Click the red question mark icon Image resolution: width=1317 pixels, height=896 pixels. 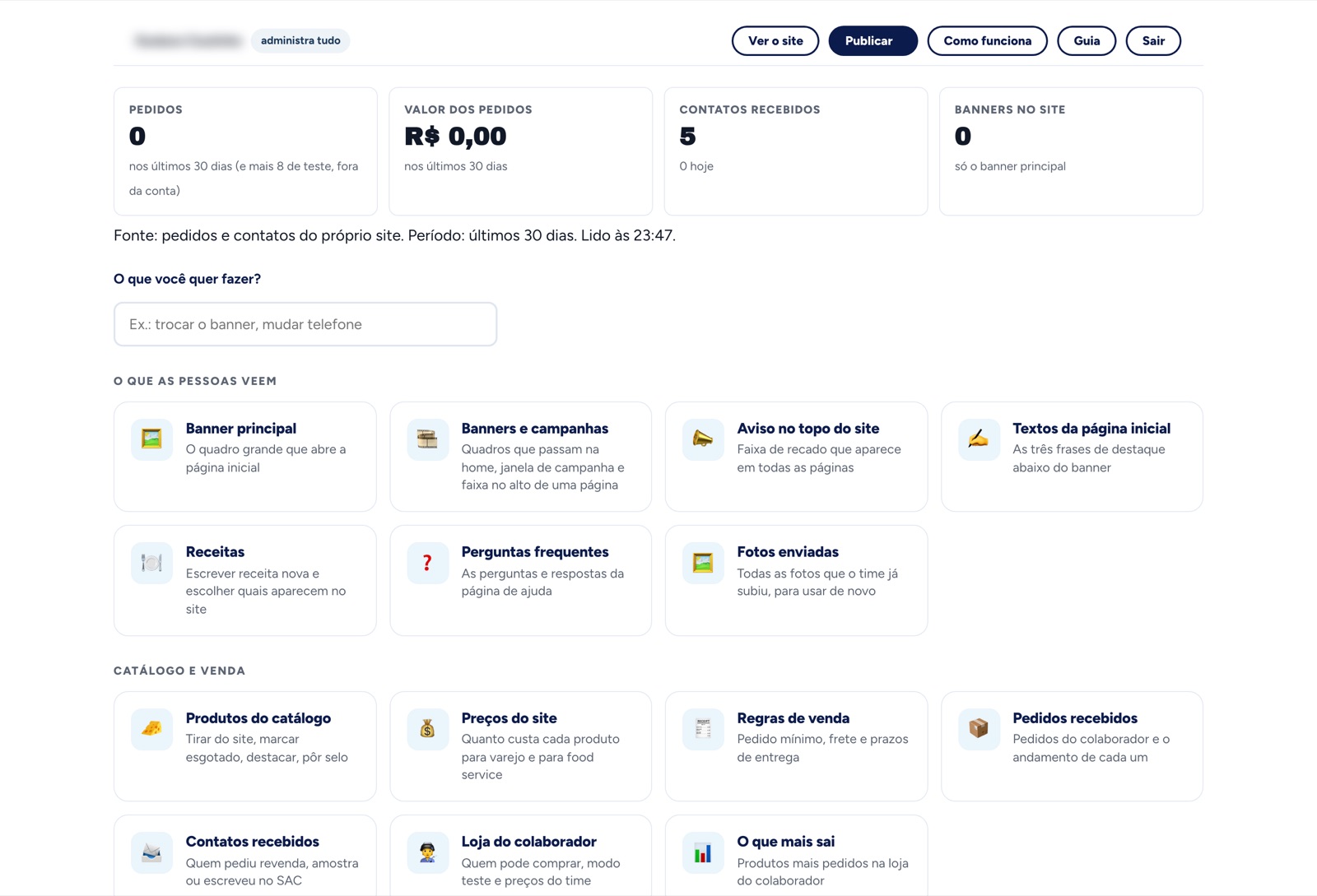point(427,563)
